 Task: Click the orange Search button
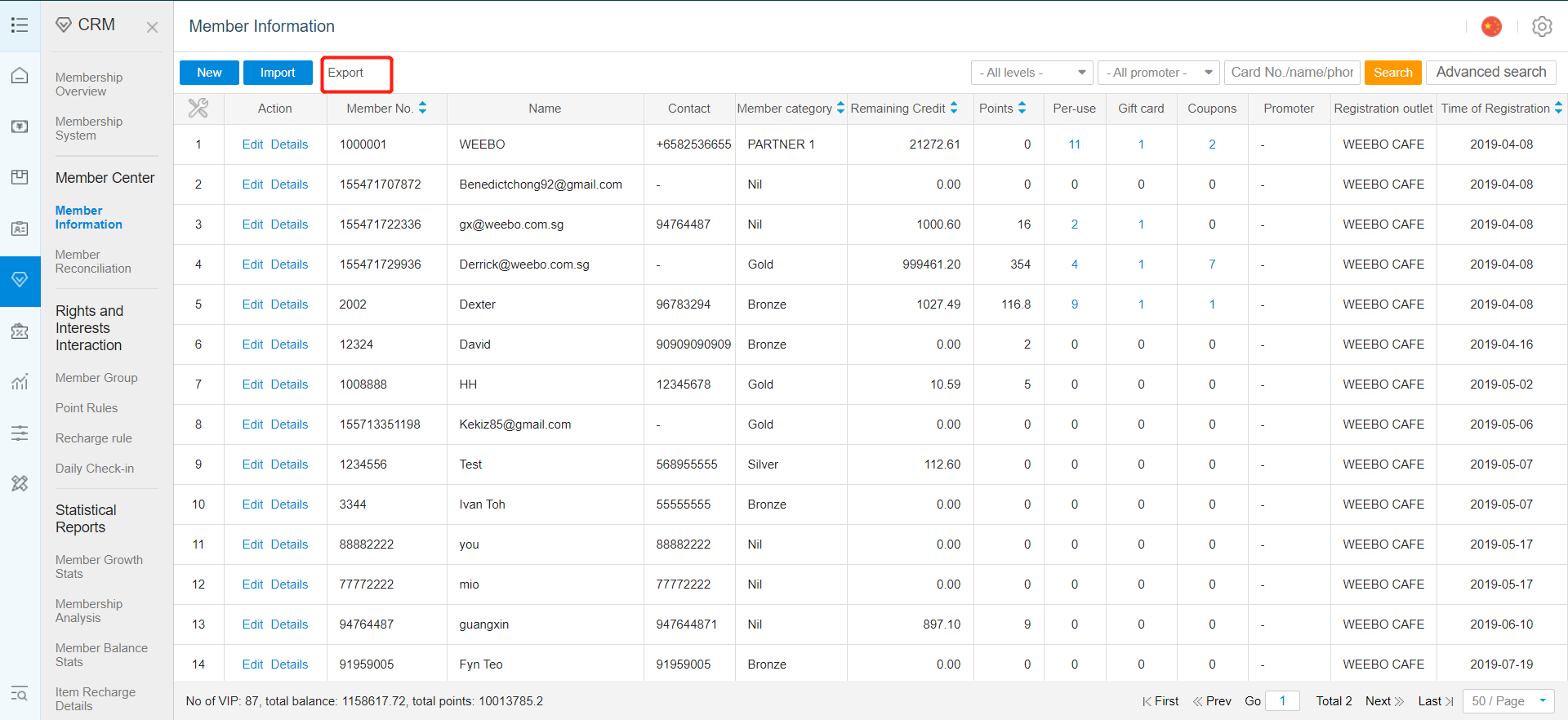1392,73
